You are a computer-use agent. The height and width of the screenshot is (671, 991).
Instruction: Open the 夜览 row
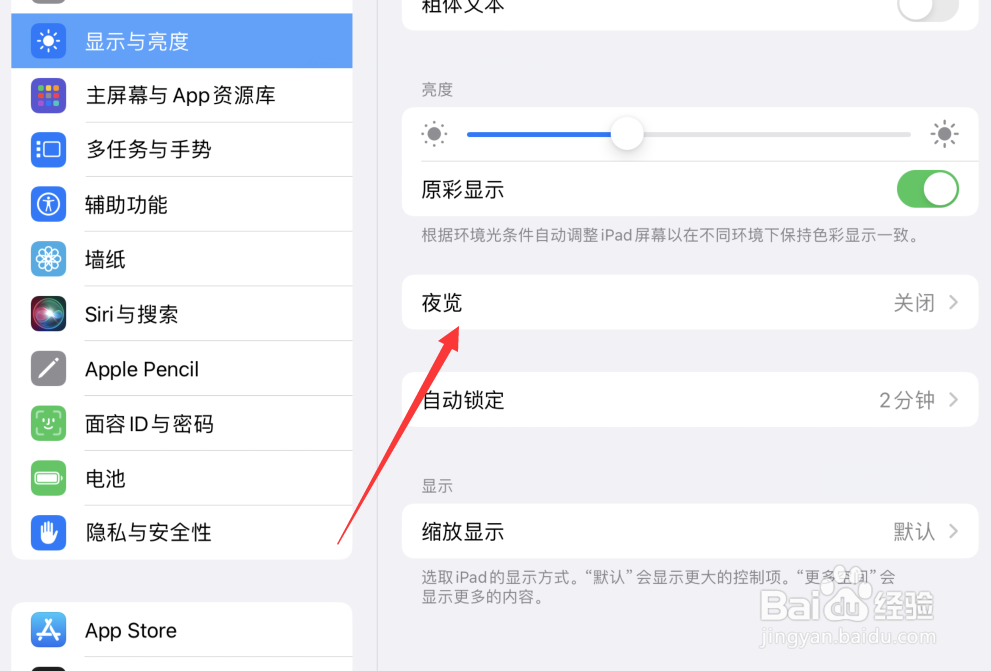point(690,303)
